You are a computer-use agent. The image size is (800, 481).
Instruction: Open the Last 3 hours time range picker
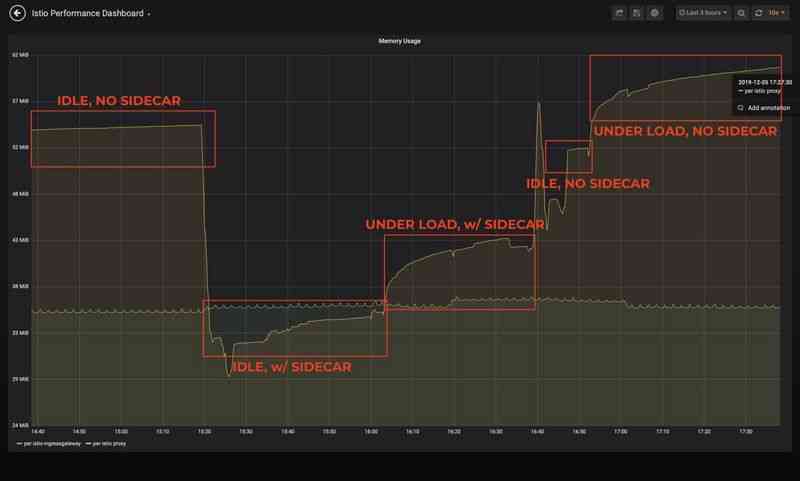pos(703,13)
